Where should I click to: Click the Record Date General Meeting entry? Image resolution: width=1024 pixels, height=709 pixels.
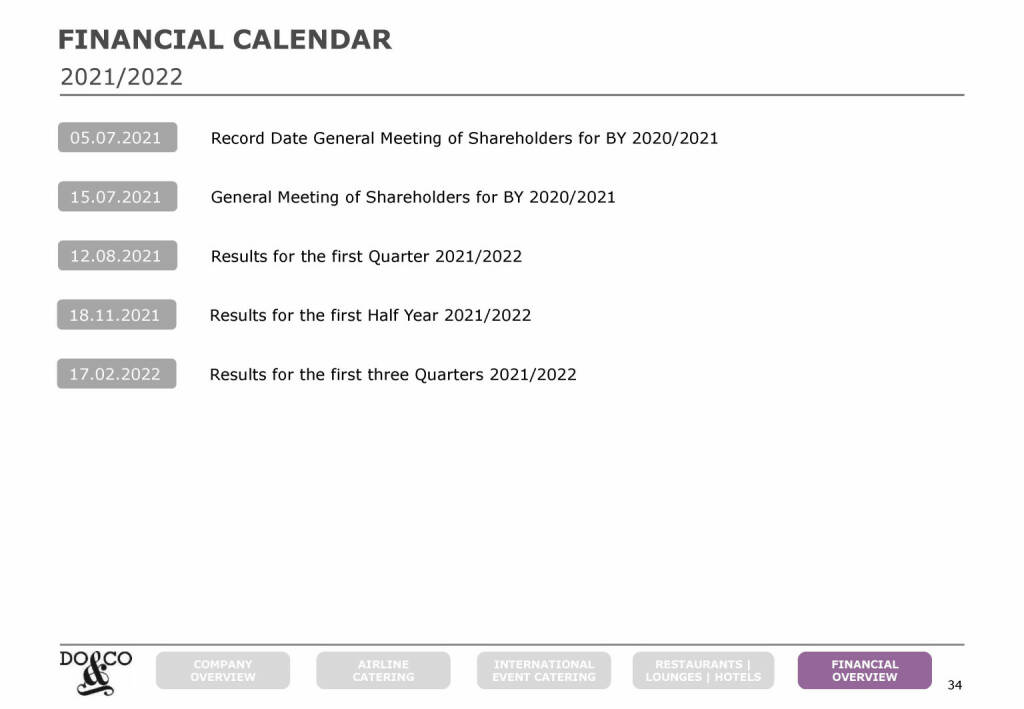click(464, 138)
